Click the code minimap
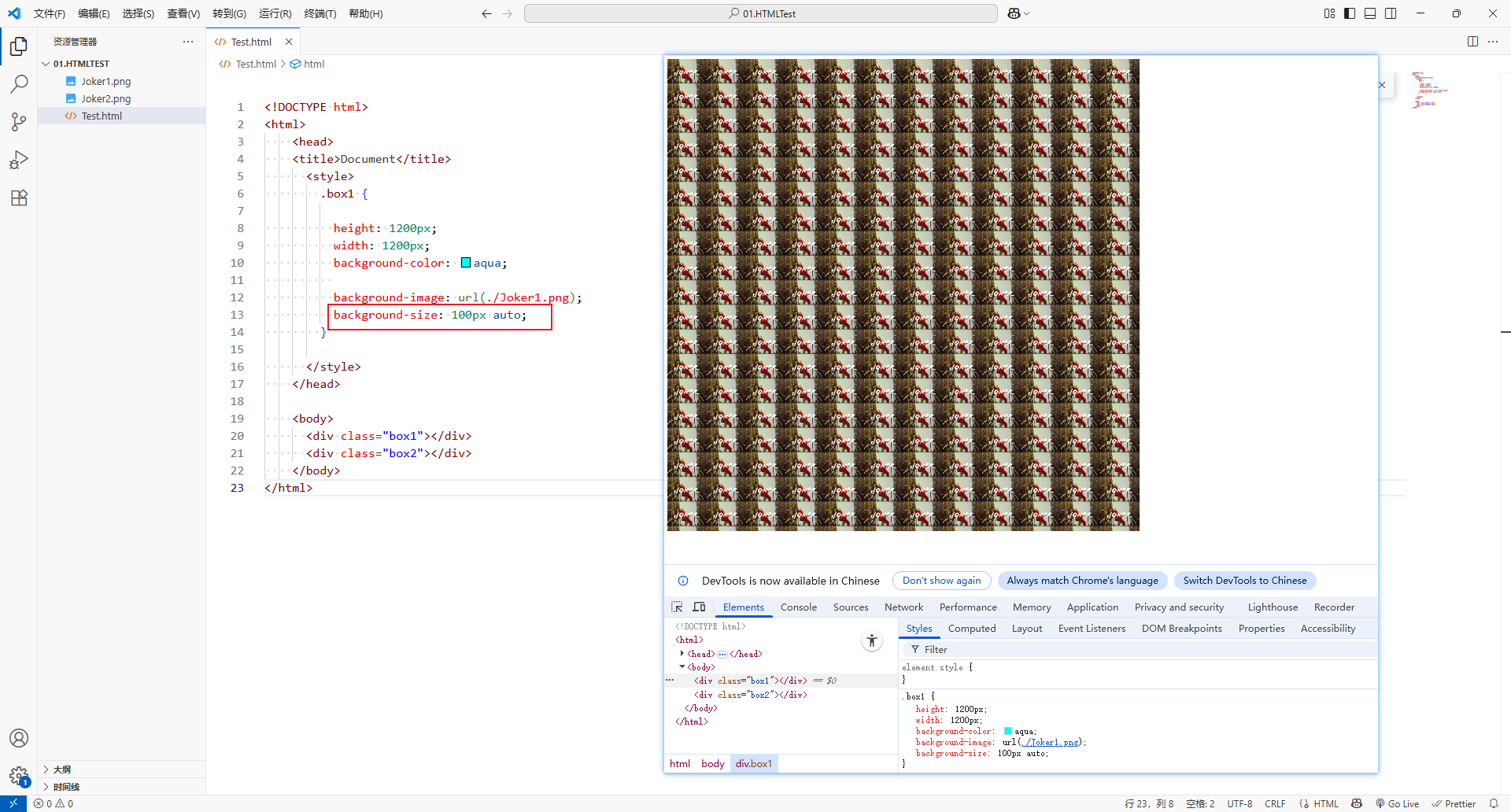The width and height of the screenshot is (1511, 812). (x=1430, y=90)
